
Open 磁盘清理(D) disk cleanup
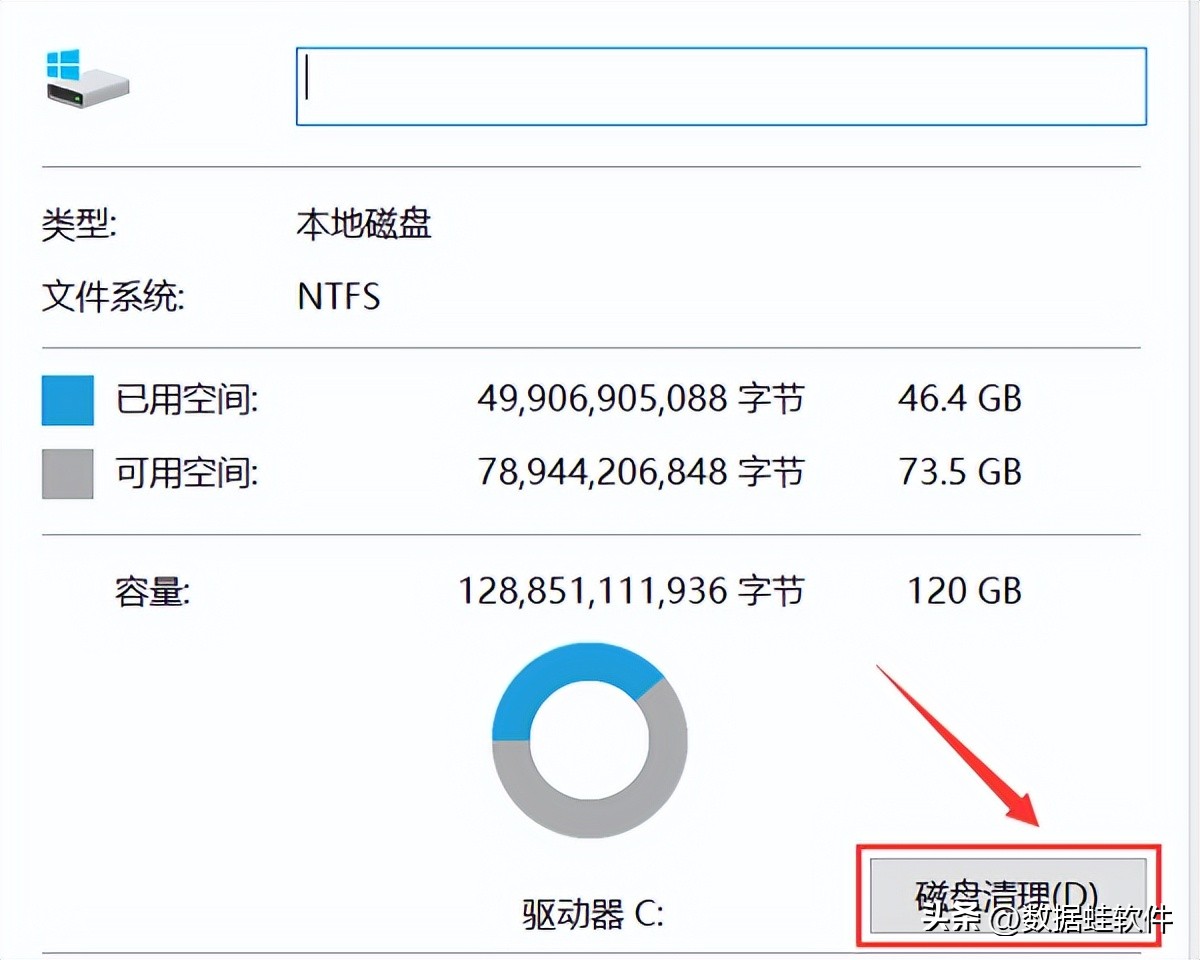tap(1007, 895)
